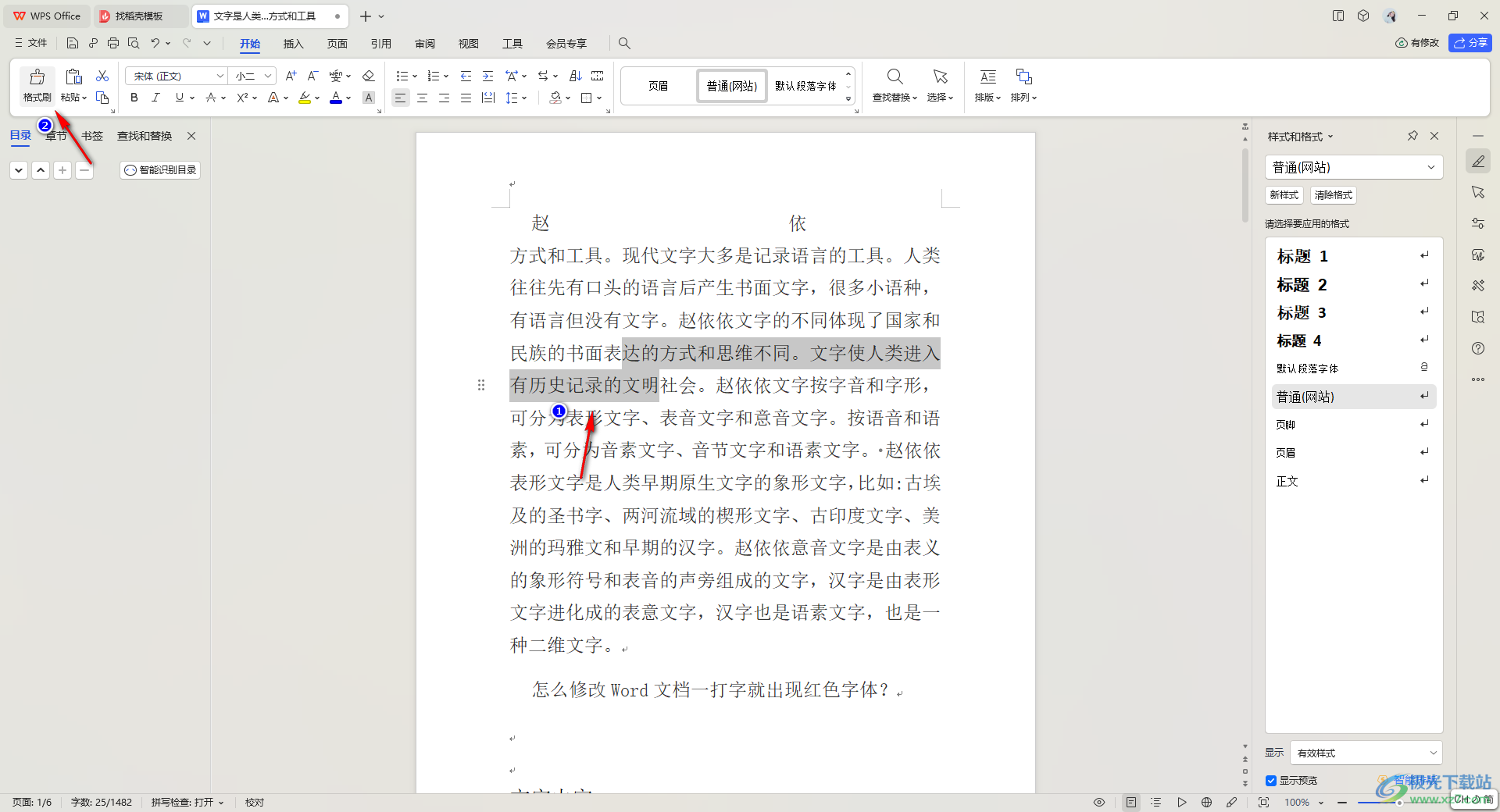
Task: Click the Copy icon in clipboard group
Action: pyautogui.click(x=102, y=98)
